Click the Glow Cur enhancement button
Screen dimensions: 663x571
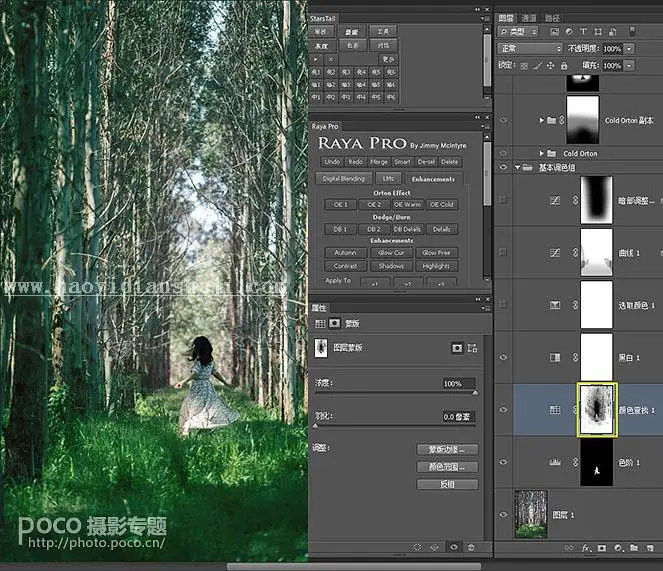391,253
